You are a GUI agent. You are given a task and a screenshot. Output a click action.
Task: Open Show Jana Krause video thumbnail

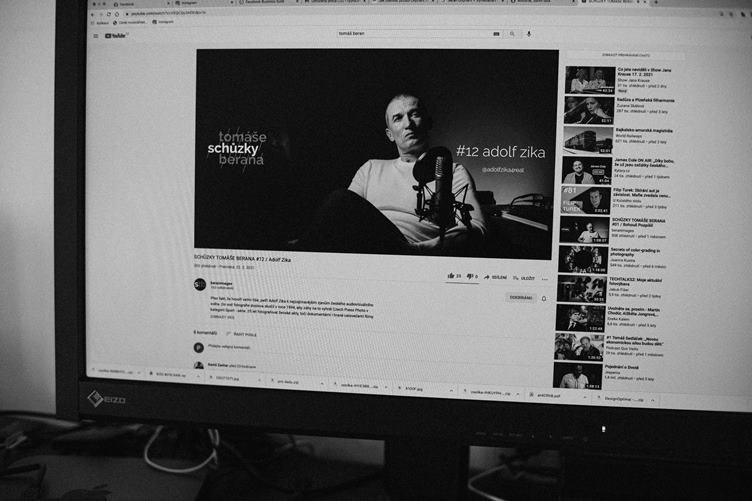tap(590, 80)
